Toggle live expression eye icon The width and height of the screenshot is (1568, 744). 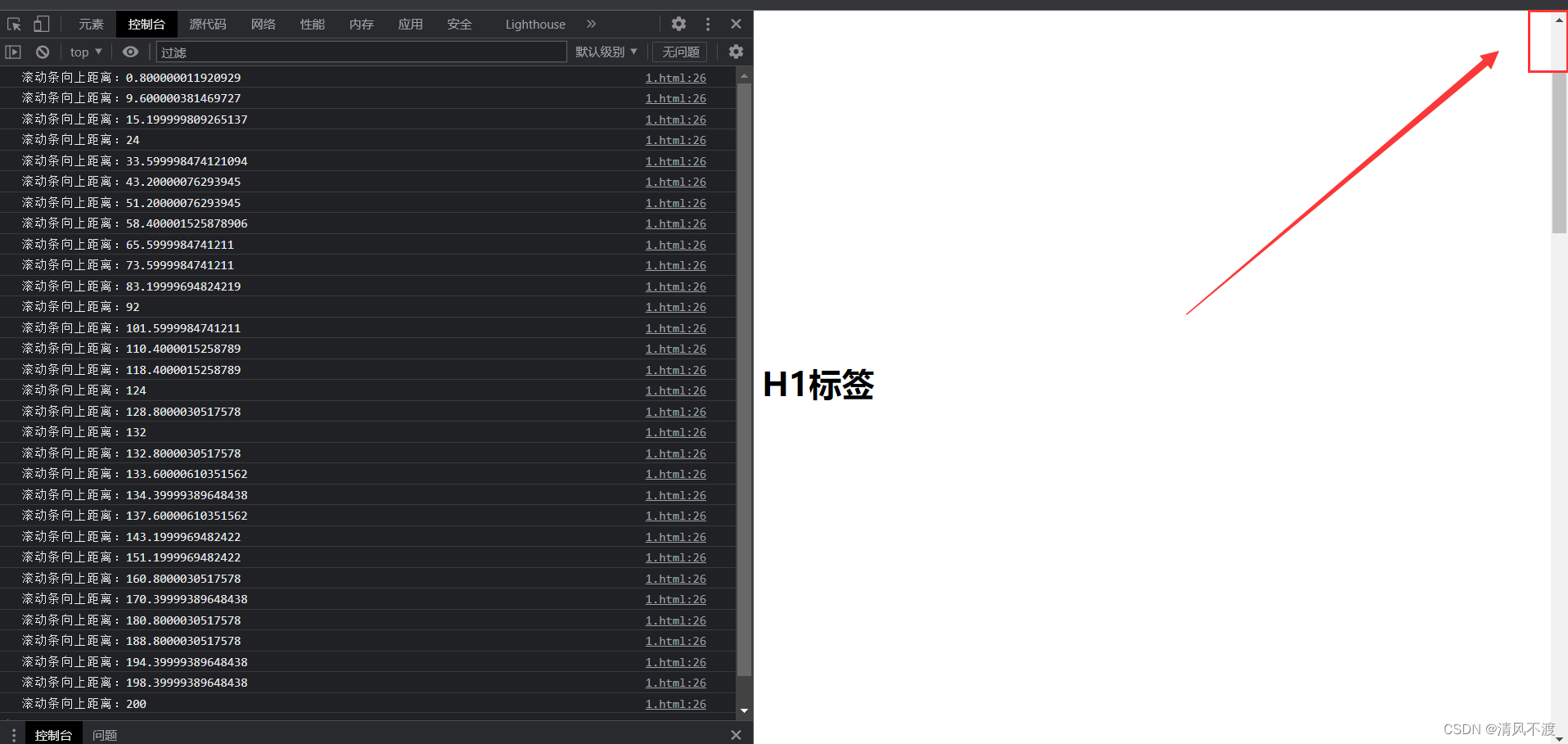[x=130, y=52]
